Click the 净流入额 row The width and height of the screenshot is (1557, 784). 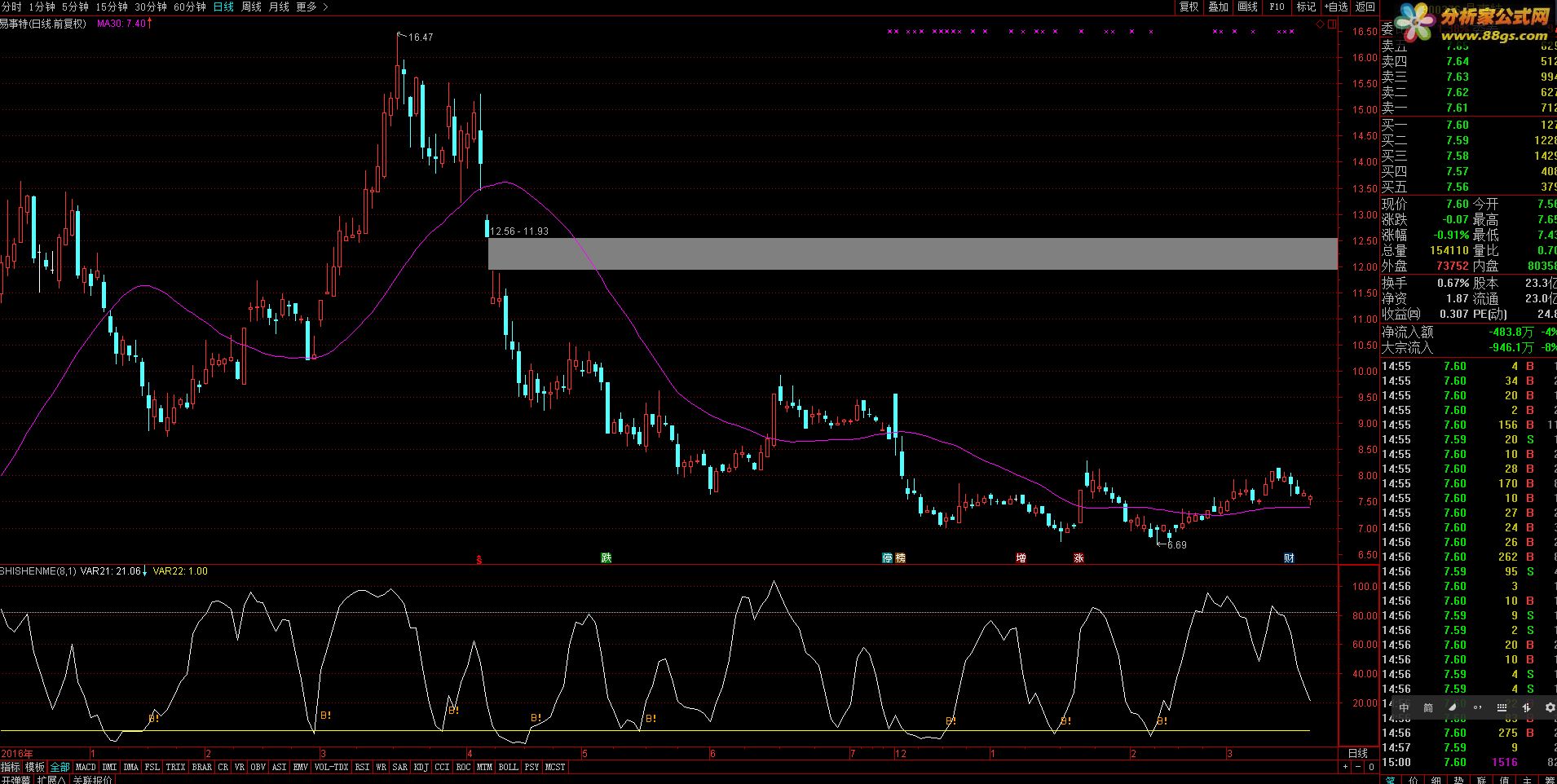1468,332
